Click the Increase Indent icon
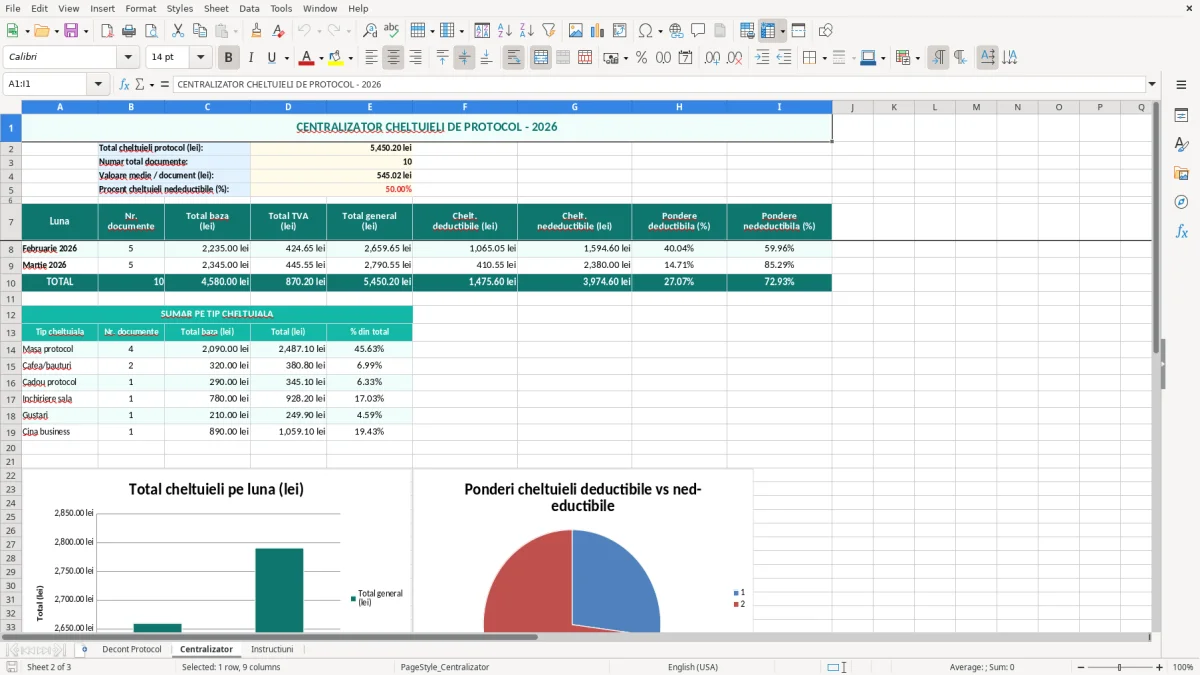The width and height of the screenshot is (1200, 675). point(762,58)
